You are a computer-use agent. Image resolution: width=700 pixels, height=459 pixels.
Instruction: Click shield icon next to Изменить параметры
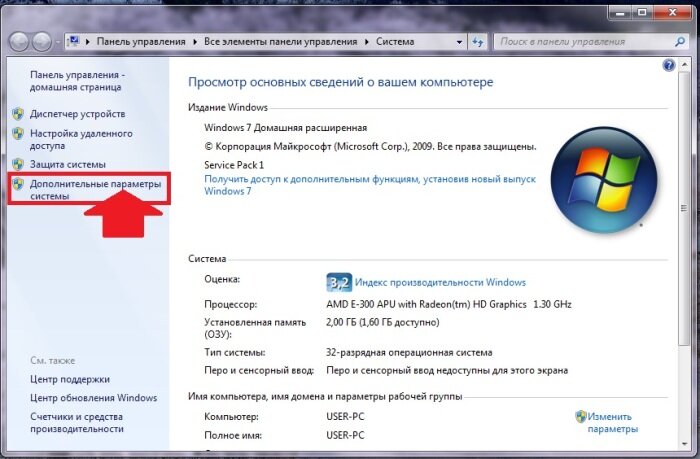click(x=581, y=417)
